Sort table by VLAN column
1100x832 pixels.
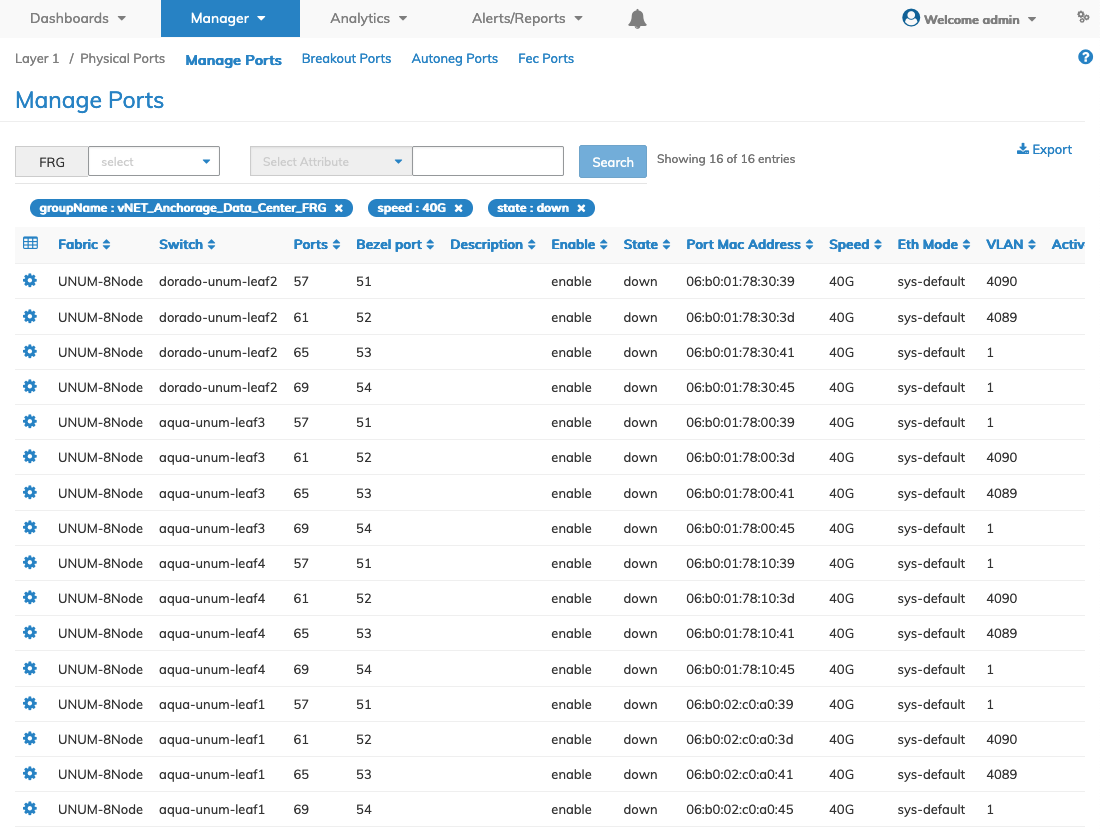tap(1011, 244)
